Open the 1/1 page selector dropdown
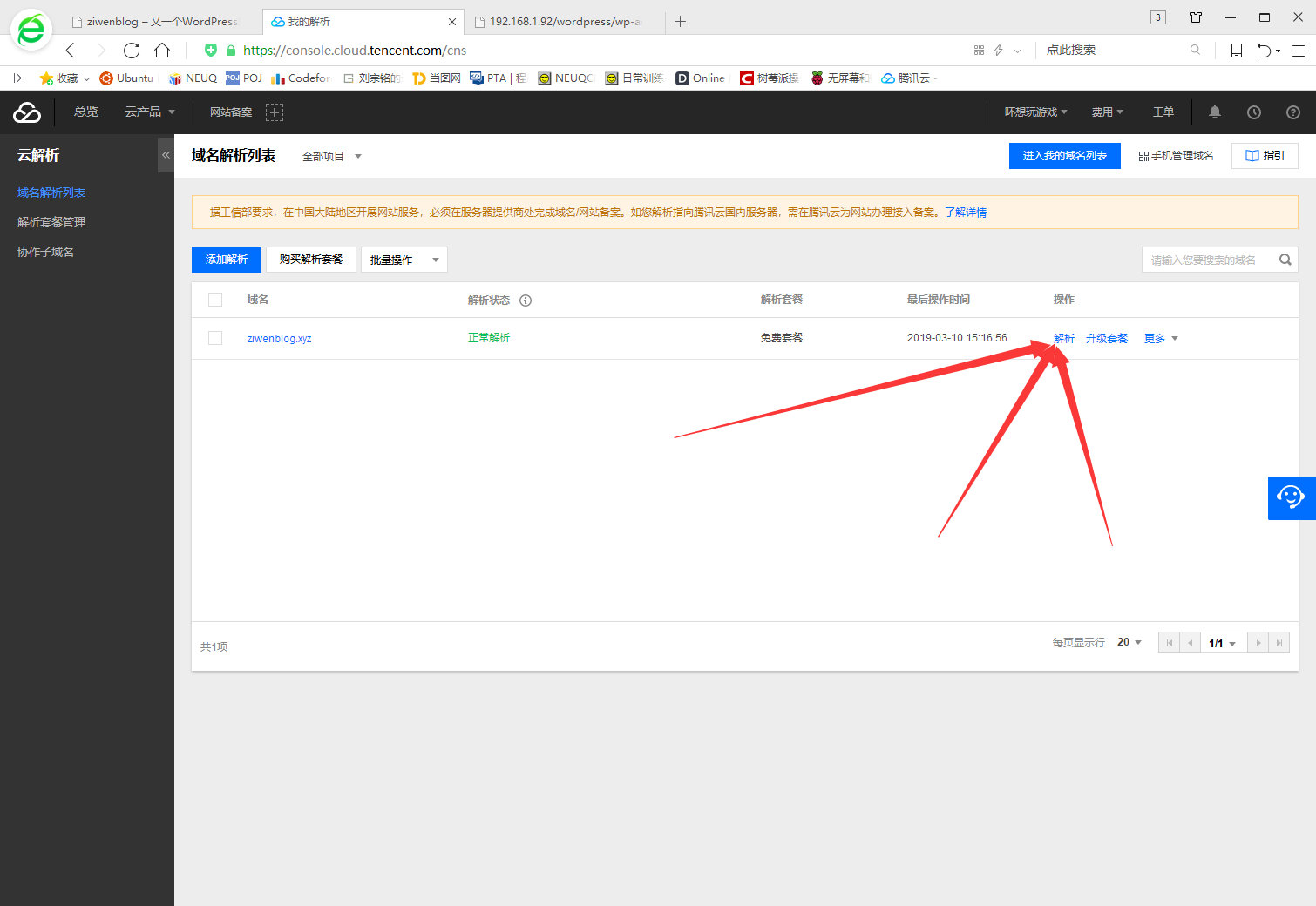 tap(1224, 643)
